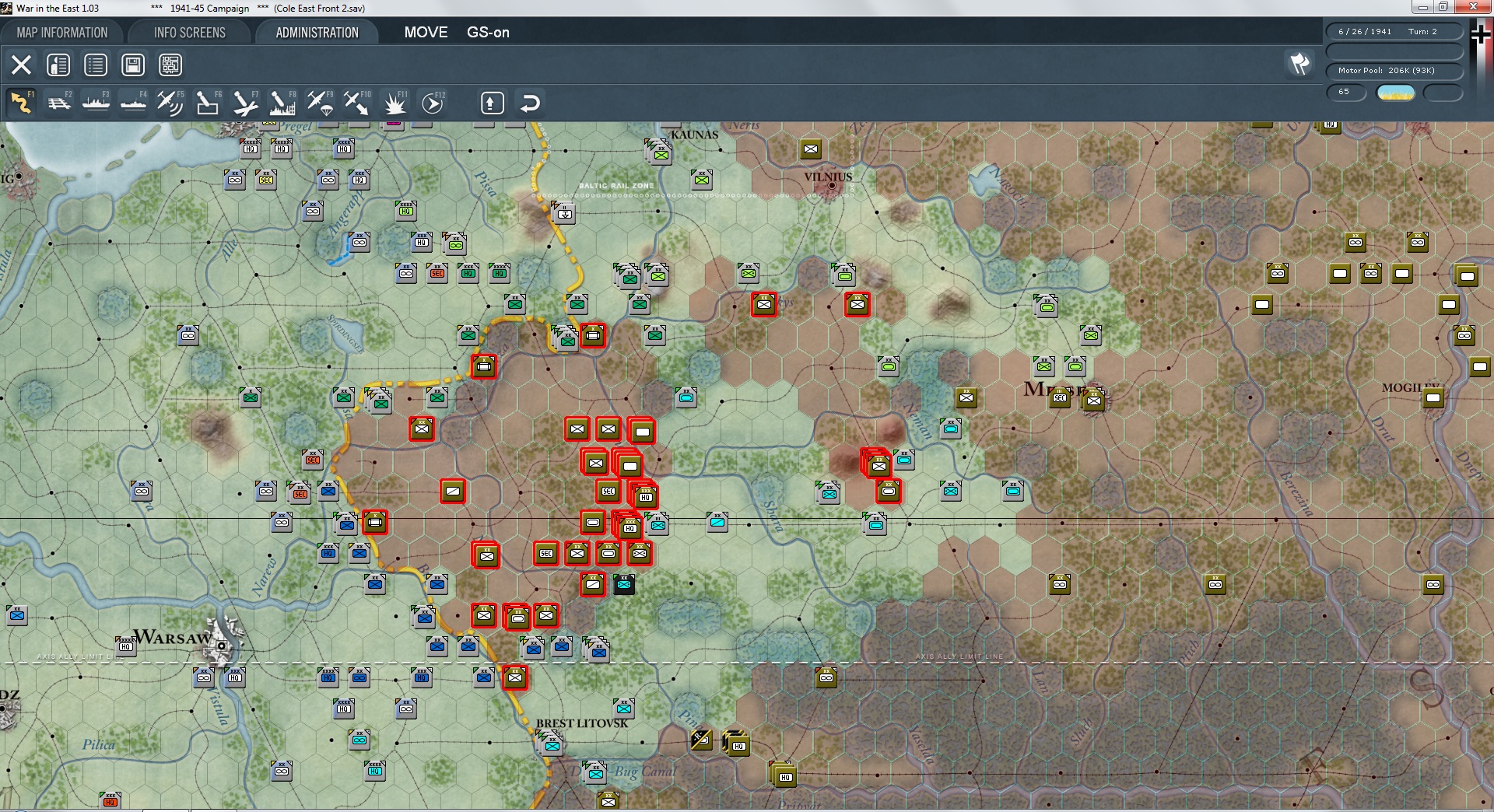The image size is (1494, 812).
Task: Click the Motor Pool 206K (93K) readout
Action: [1394, 71]
